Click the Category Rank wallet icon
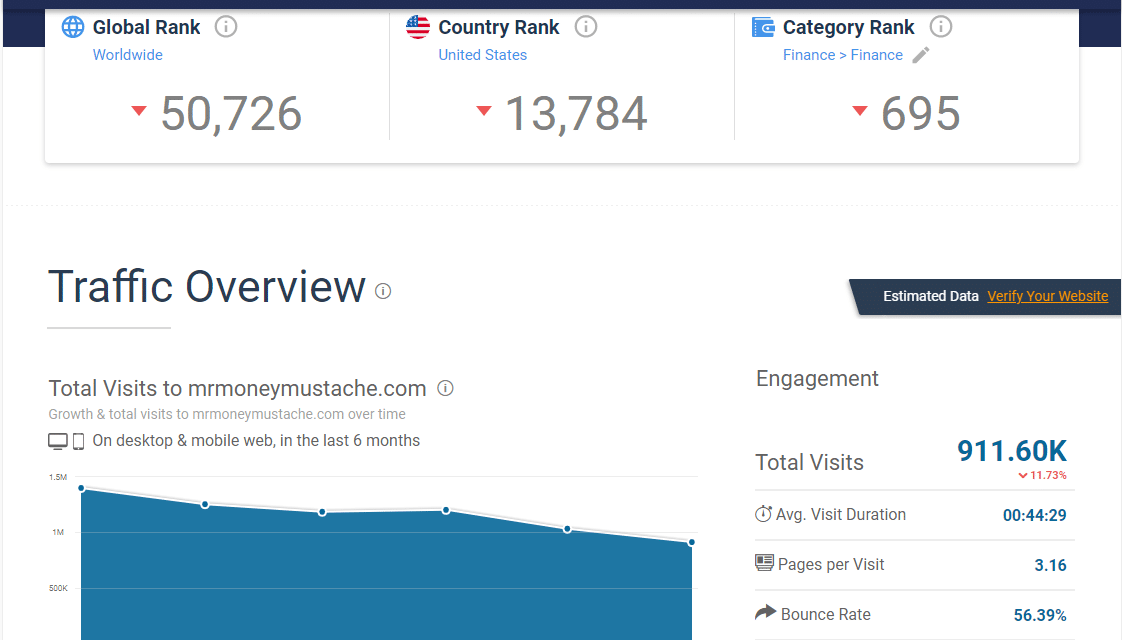Image resolution: width=1122 pixels, height=640 pixels. (763, 27)
